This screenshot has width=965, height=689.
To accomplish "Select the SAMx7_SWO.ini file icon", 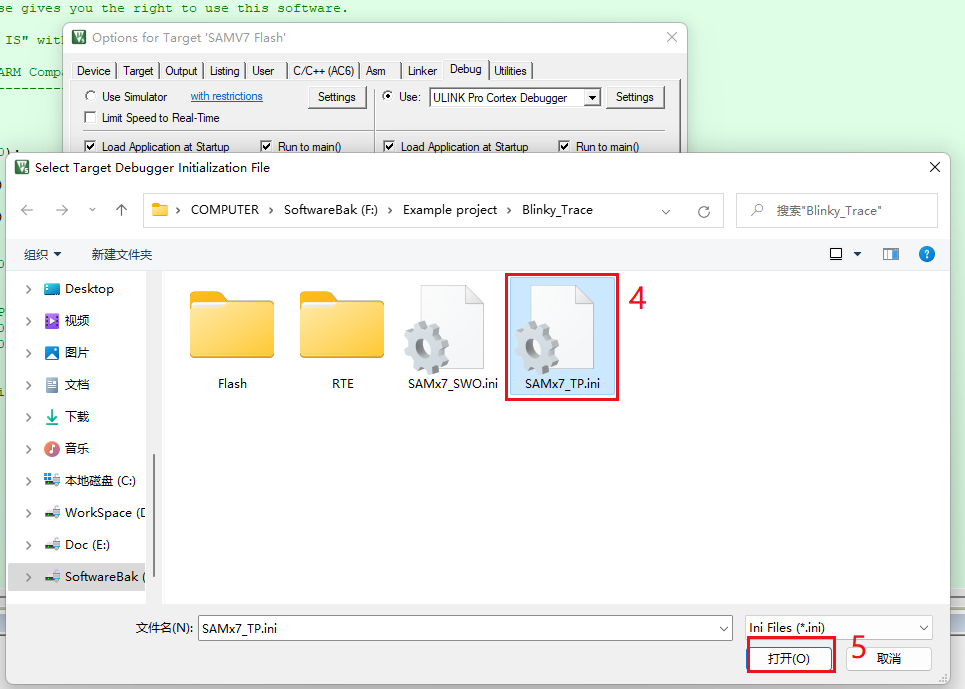I will (445, 330).
